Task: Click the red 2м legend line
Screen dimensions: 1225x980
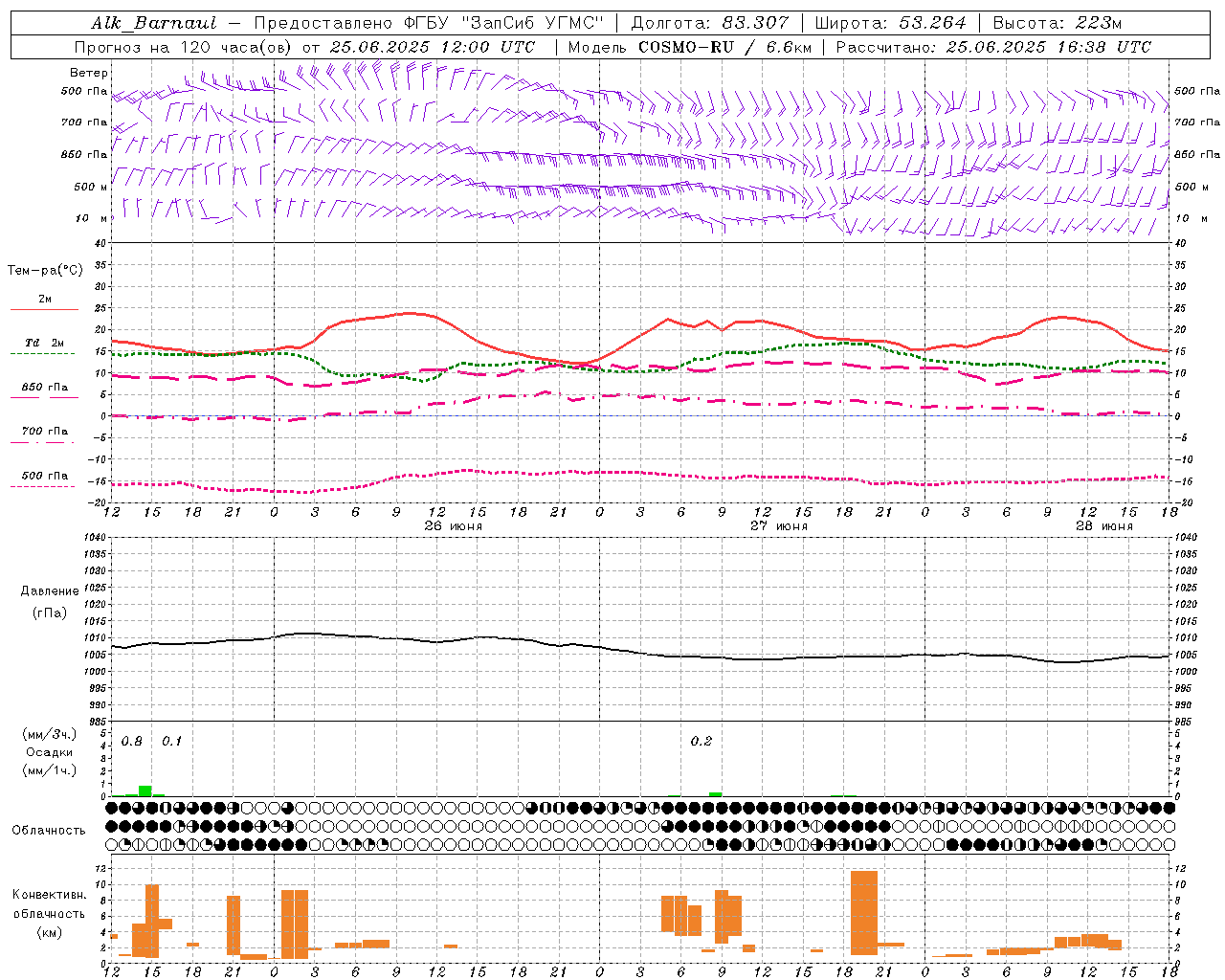Action: 44,309
